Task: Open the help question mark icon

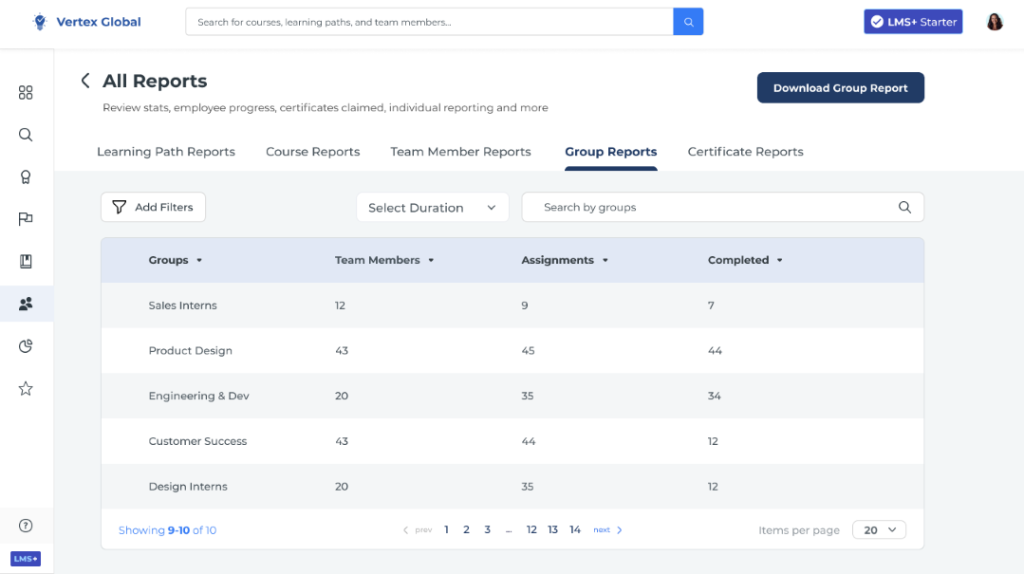Action: point(26,526)
